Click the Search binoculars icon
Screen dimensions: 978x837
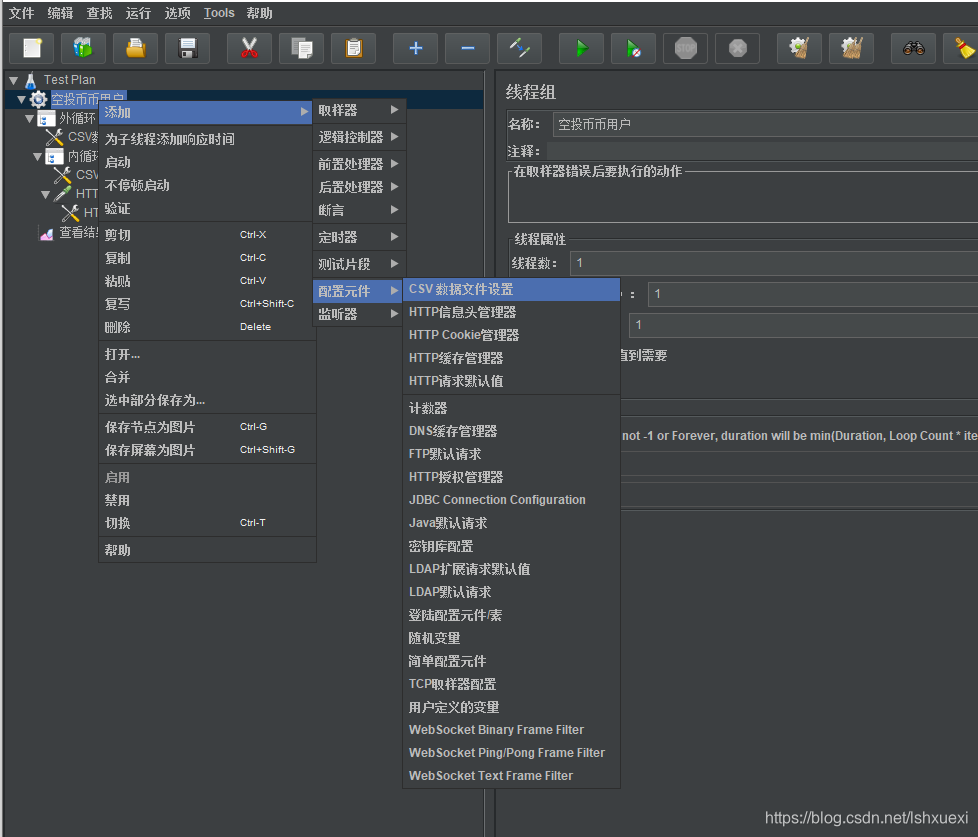(x=913, y=48)
